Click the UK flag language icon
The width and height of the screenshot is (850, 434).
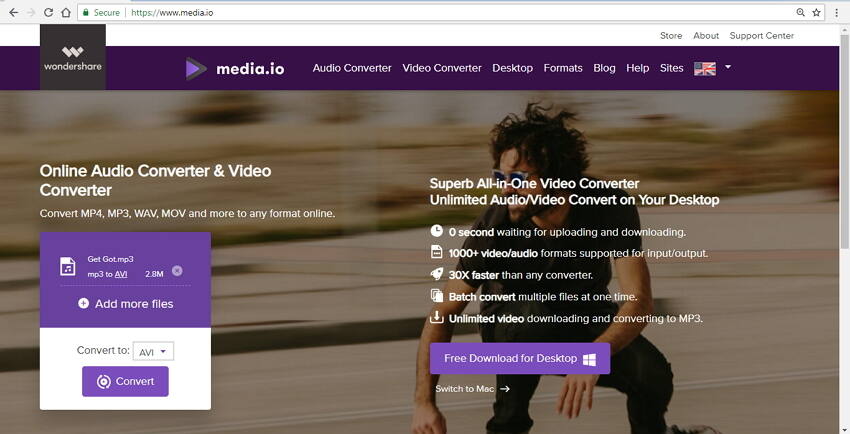pos(705,68)
